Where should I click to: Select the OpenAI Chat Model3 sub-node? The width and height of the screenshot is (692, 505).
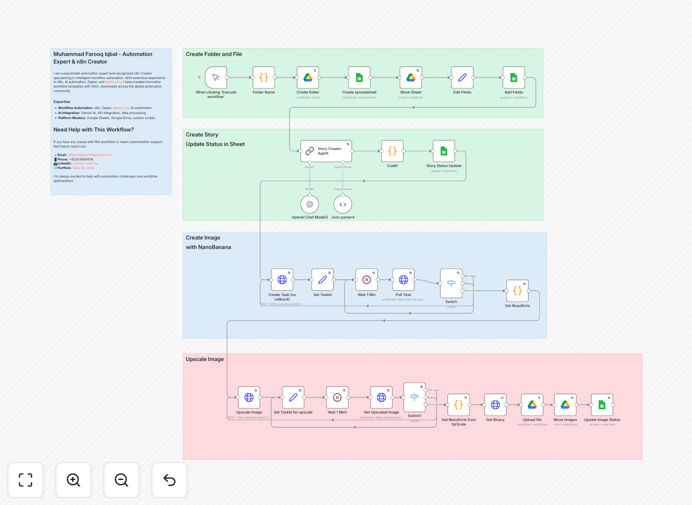[x=310, y=204]
